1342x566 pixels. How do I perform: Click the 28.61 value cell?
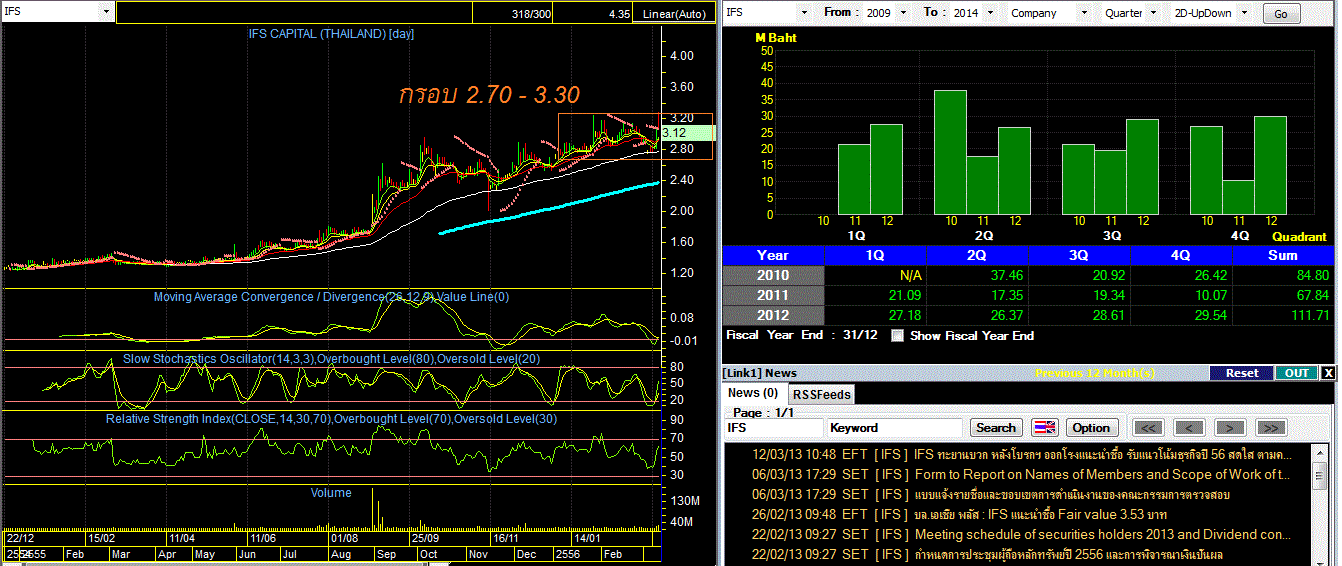click(1079, 315)
